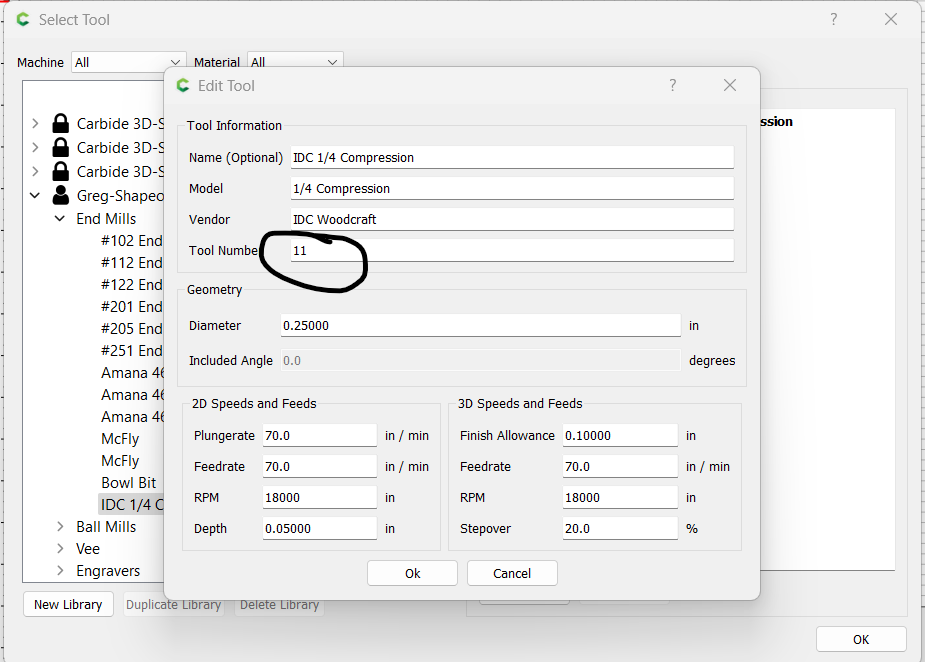This screenshot has width=925, height=662.
Task: Close the Edit Tool dialog
Action: coord(730,86)
